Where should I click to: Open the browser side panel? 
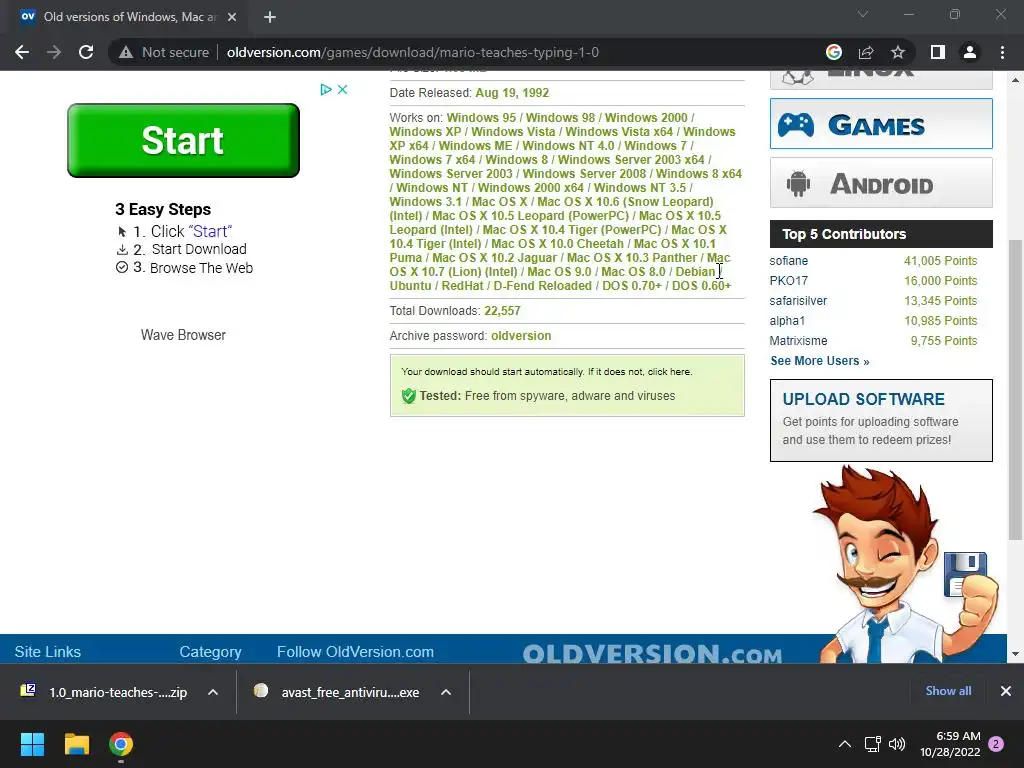[x=938, y=52]
